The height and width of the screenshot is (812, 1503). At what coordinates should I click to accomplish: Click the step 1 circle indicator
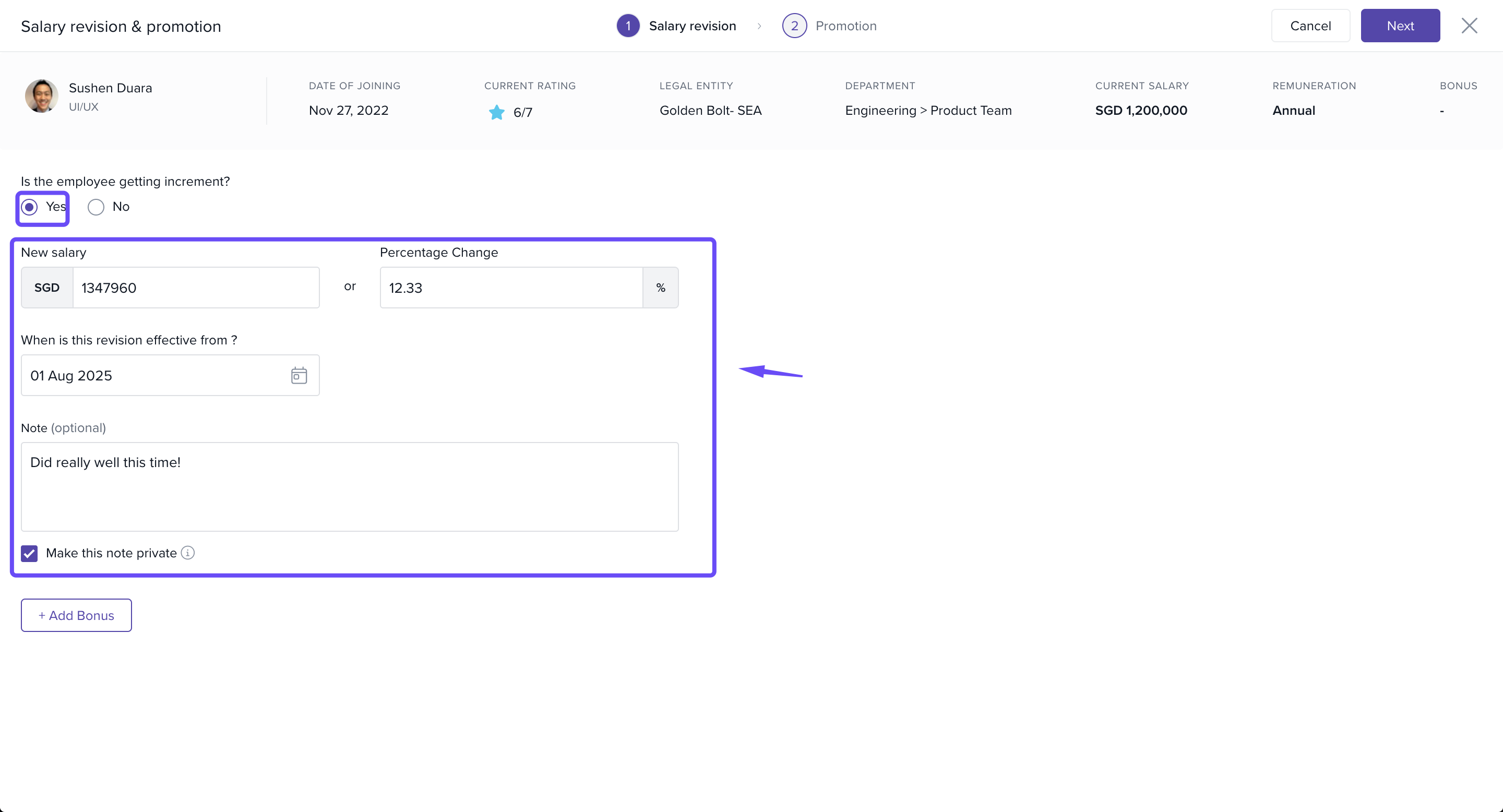click(x=628, y=26)
